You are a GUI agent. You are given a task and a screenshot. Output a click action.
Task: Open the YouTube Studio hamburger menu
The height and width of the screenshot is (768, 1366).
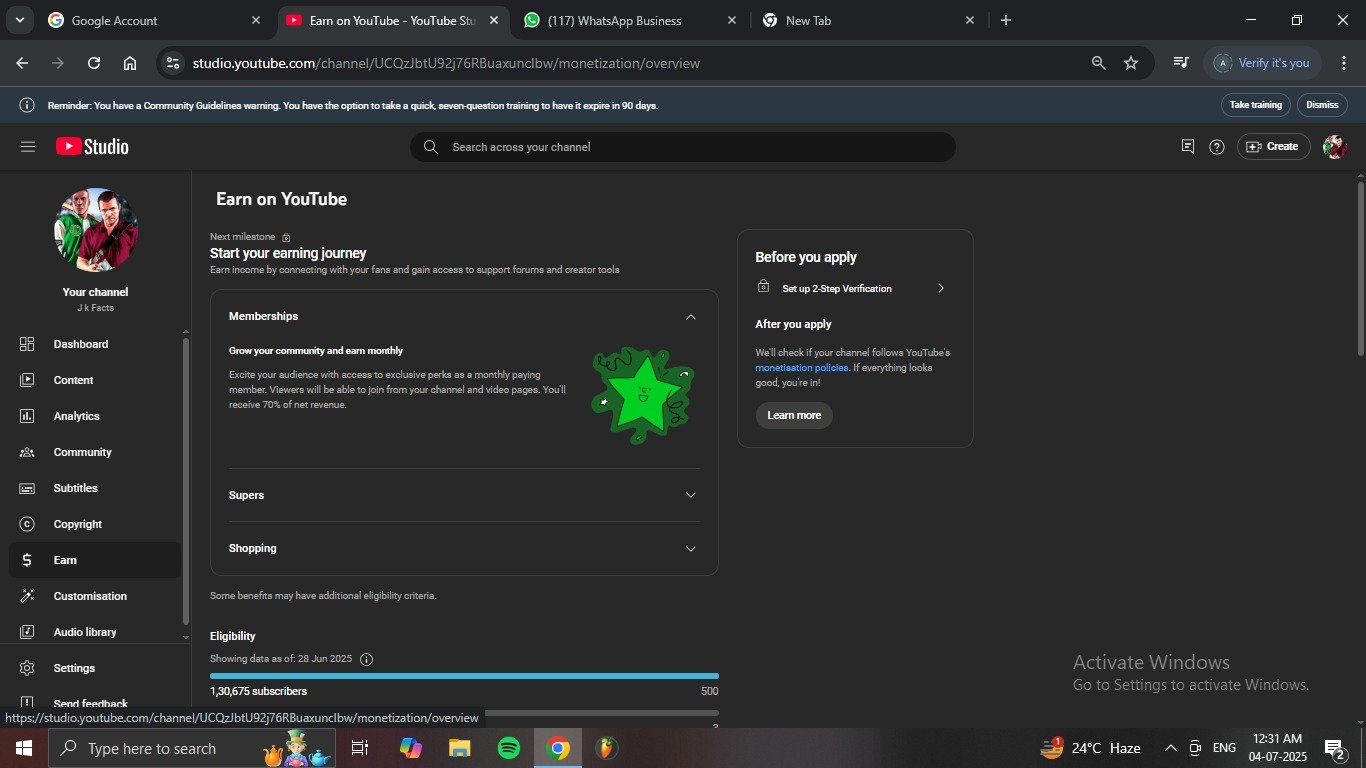[28, 147]
